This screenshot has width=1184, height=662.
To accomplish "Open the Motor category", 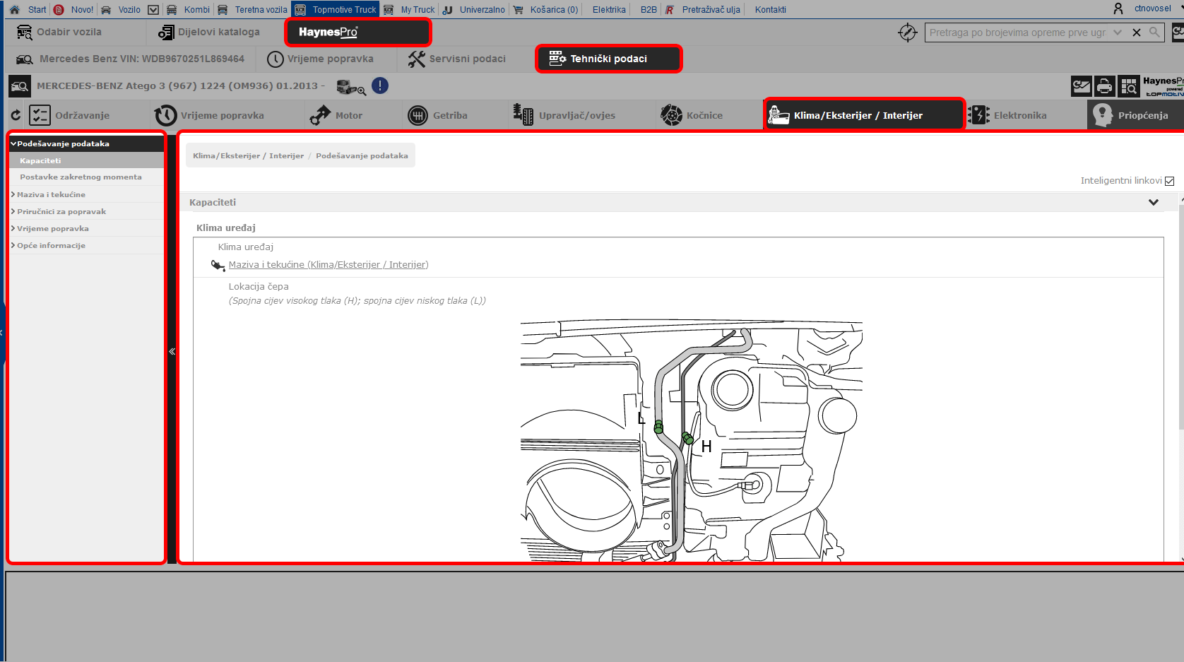I will [x=336, y=115].
